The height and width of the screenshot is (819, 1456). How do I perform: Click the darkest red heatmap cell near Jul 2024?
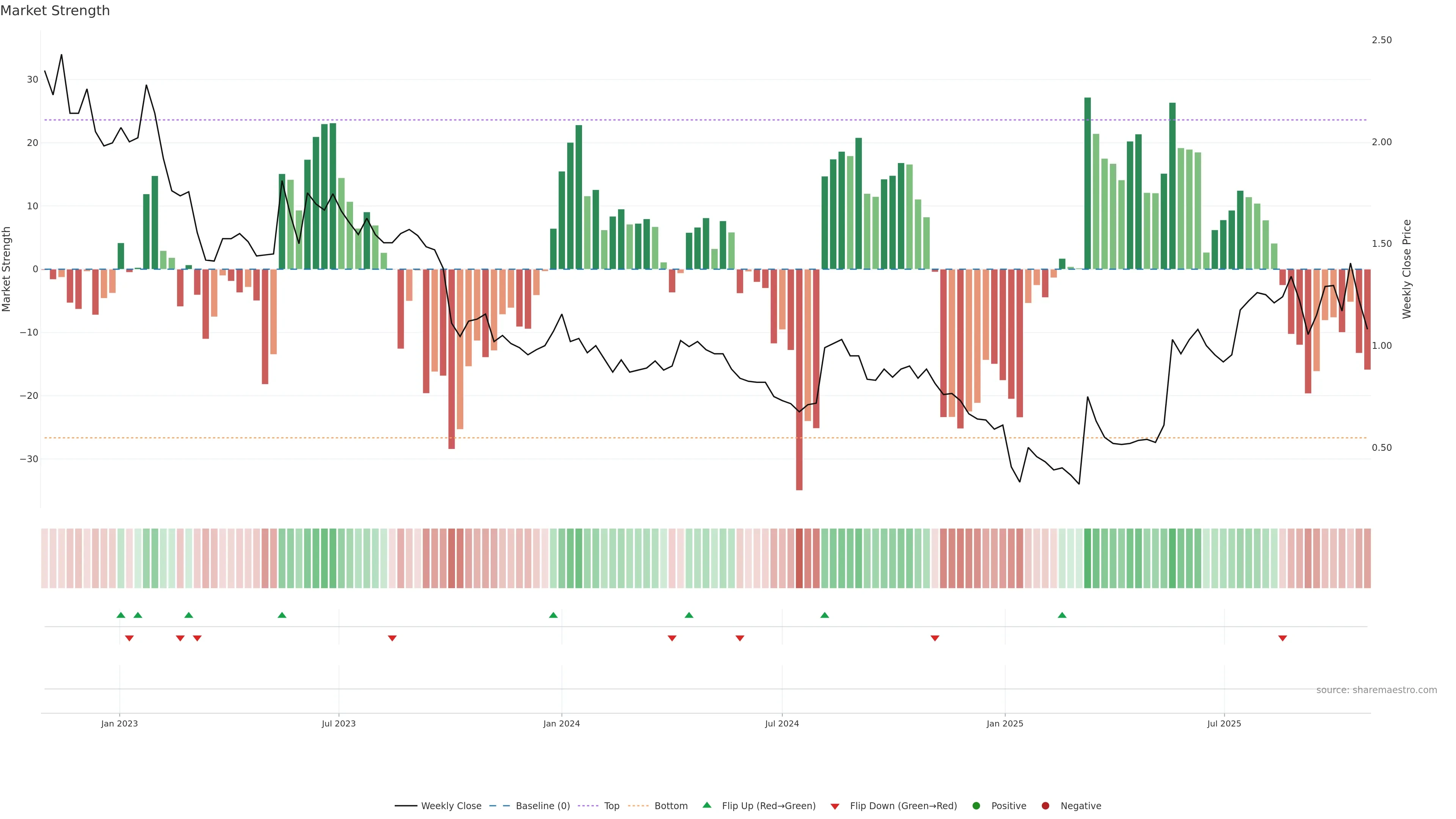click(x=799, y=558)
